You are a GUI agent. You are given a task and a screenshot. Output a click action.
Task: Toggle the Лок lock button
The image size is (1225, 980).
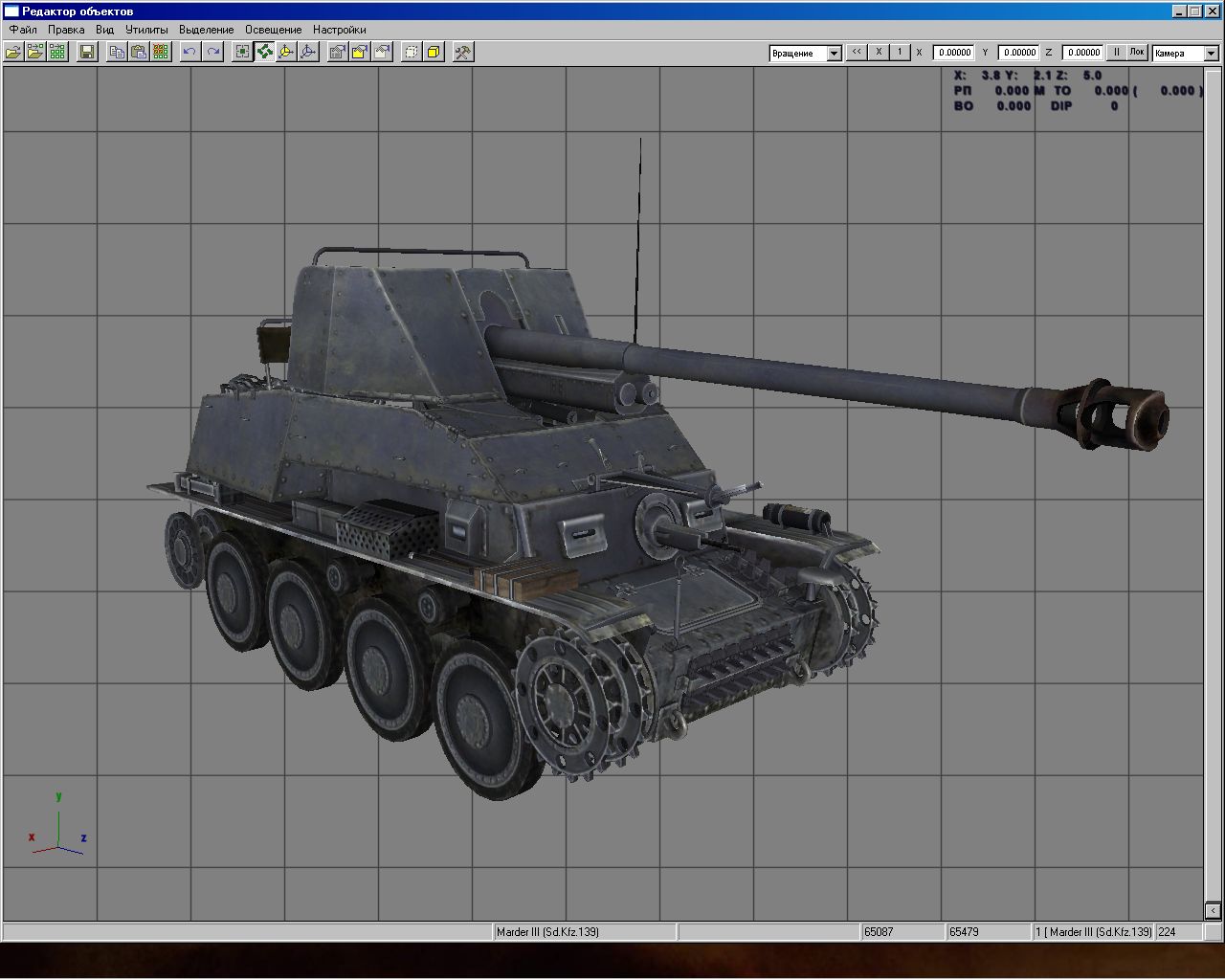coord(1137,53)
